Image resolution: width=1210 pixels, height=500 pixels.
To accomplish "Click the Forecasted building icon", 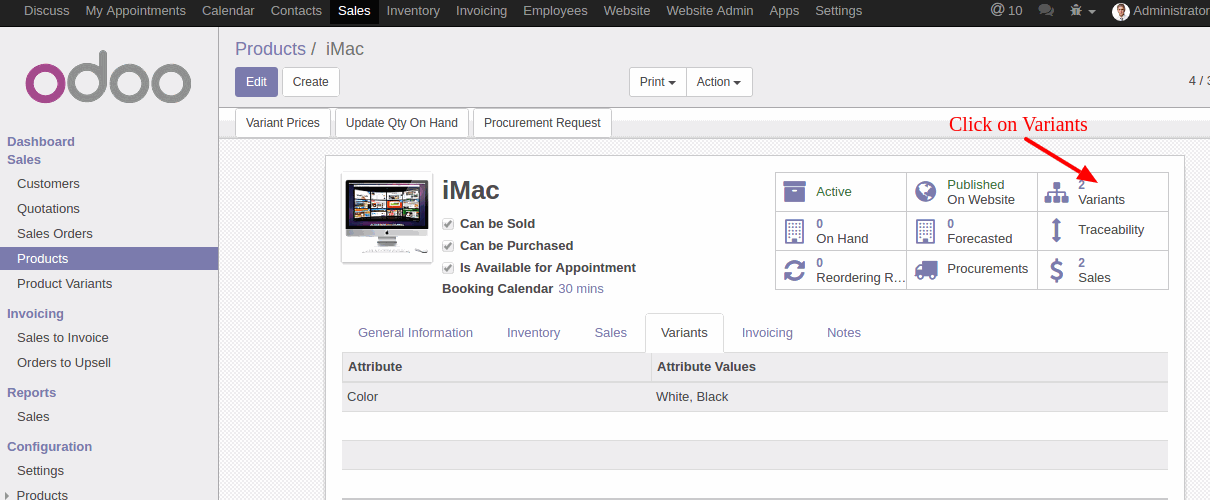I will coord(926,231).
